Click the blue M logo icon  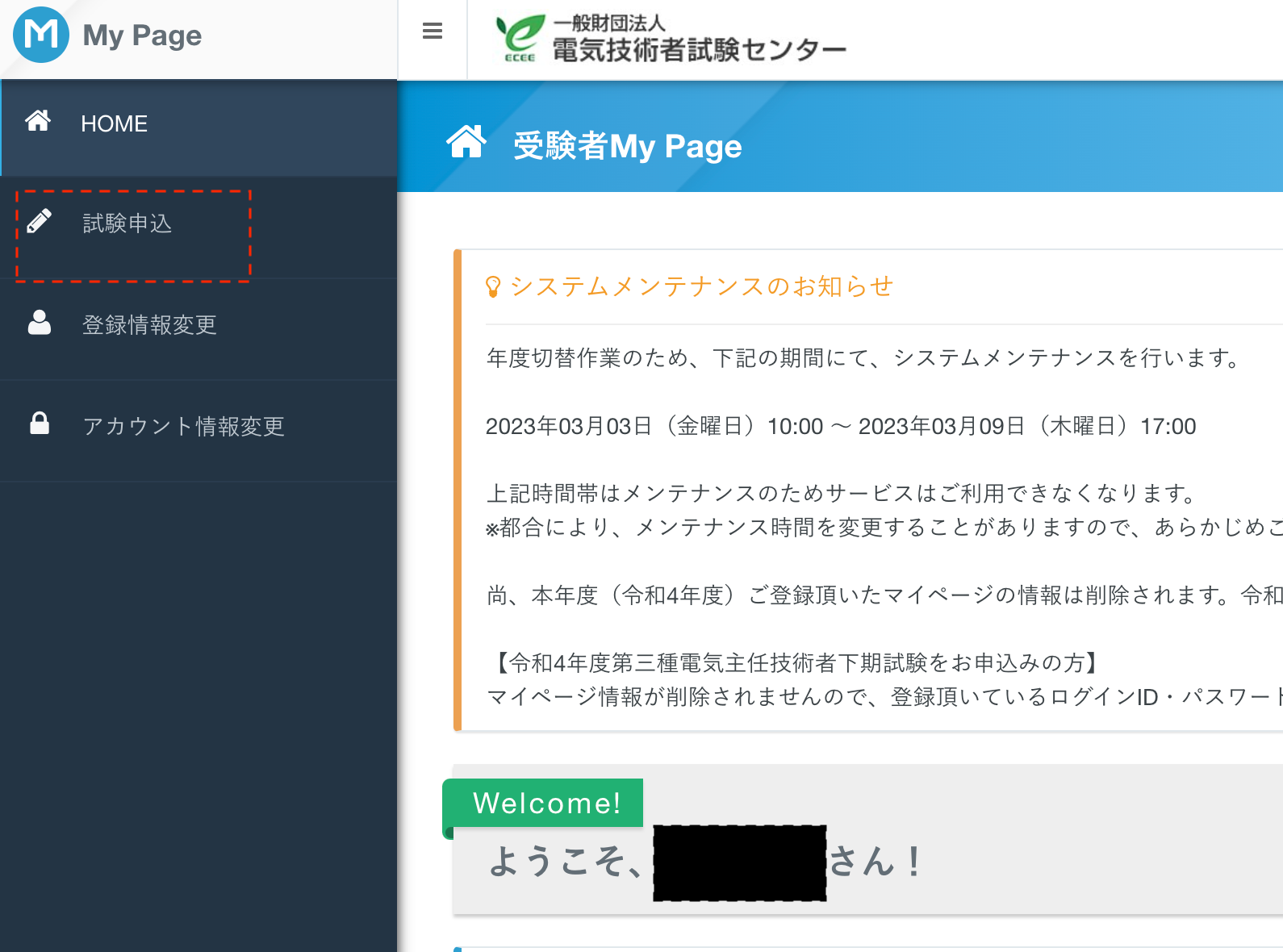coord(40,35)
